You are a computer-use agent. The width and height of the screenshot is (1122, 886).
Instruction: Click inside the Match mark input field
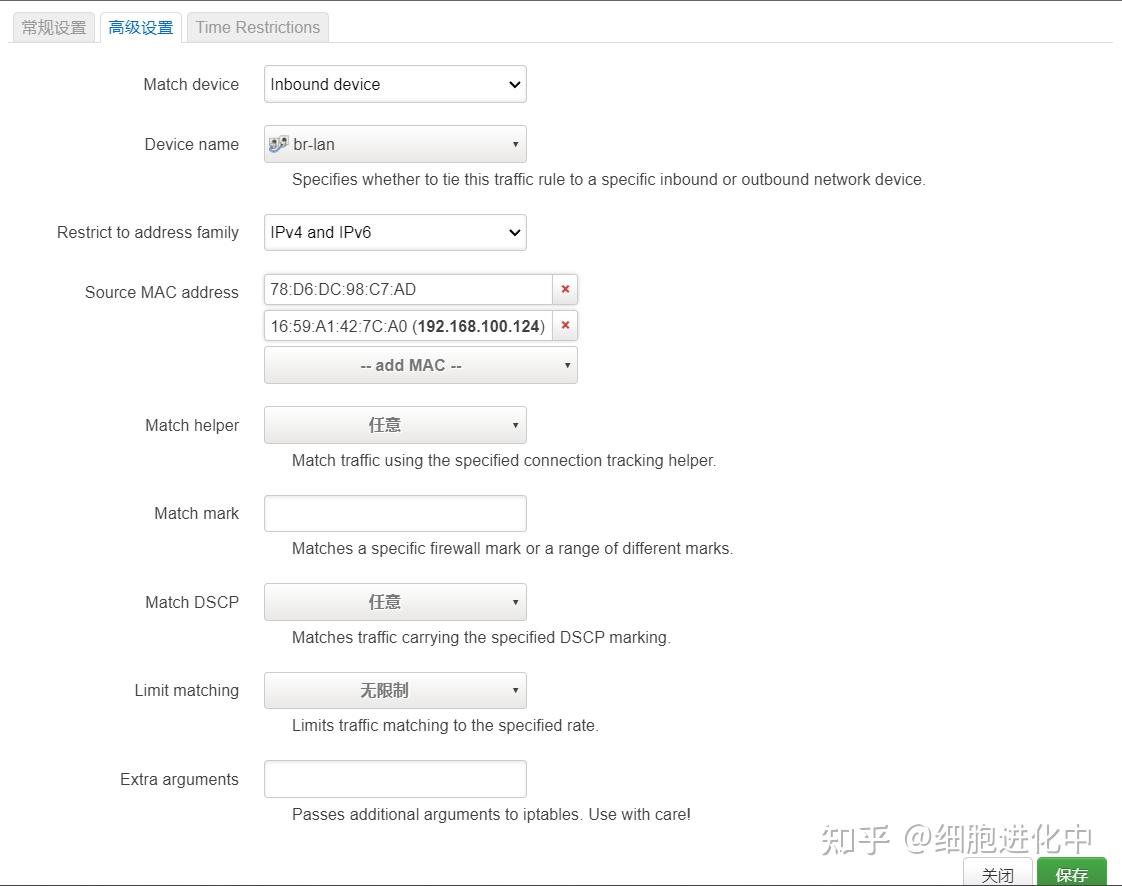(x=394, y=512)
